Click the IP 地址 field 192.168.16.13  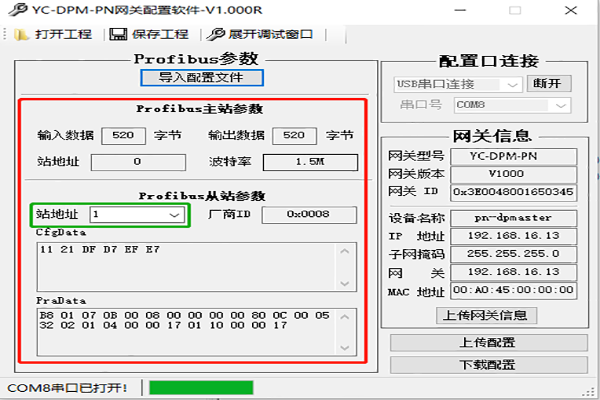514,236
